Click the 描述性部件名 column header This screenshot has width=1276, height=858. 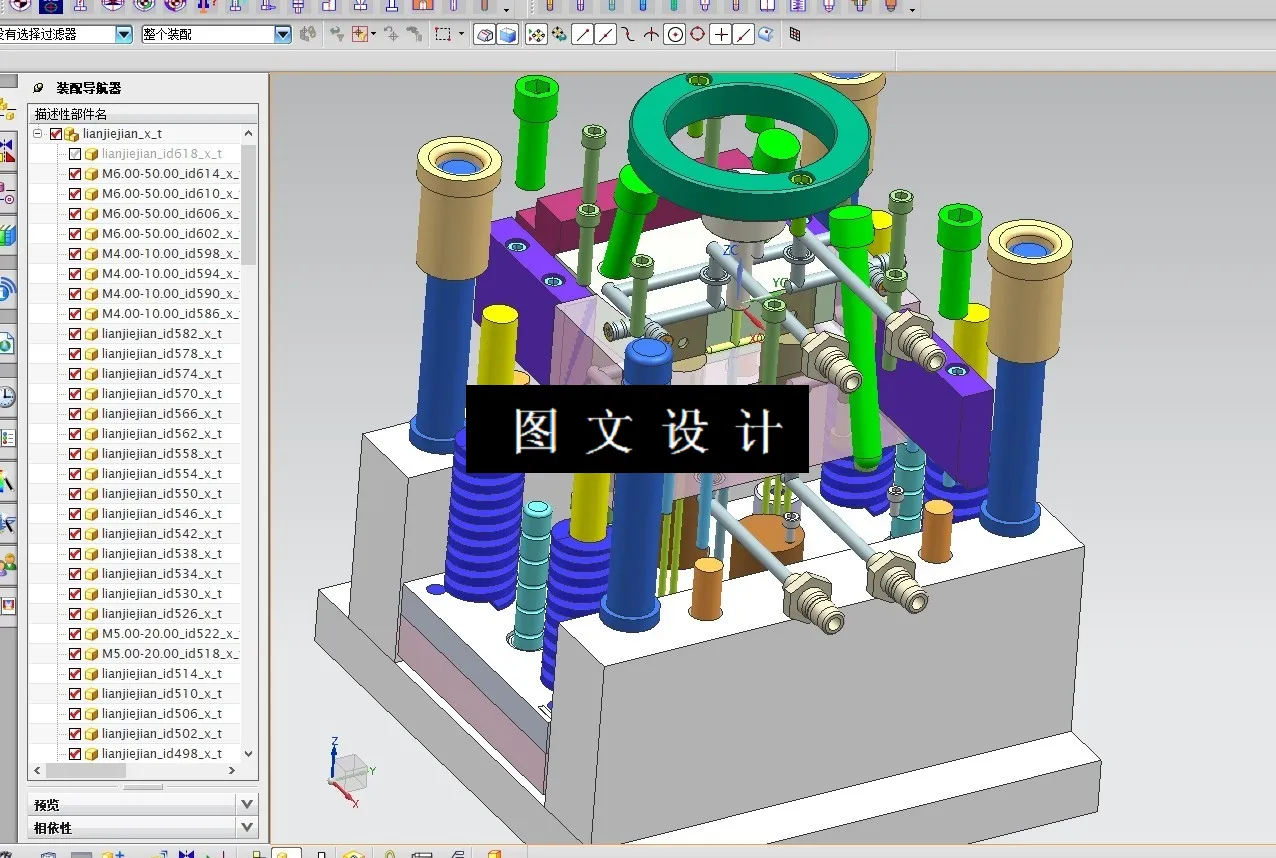(x=143, y=114)
